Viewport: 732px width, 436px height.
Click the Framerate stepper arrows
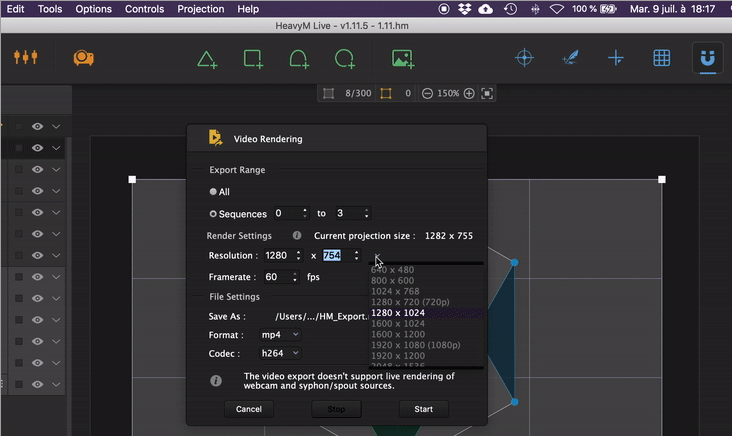click(295, 277)
